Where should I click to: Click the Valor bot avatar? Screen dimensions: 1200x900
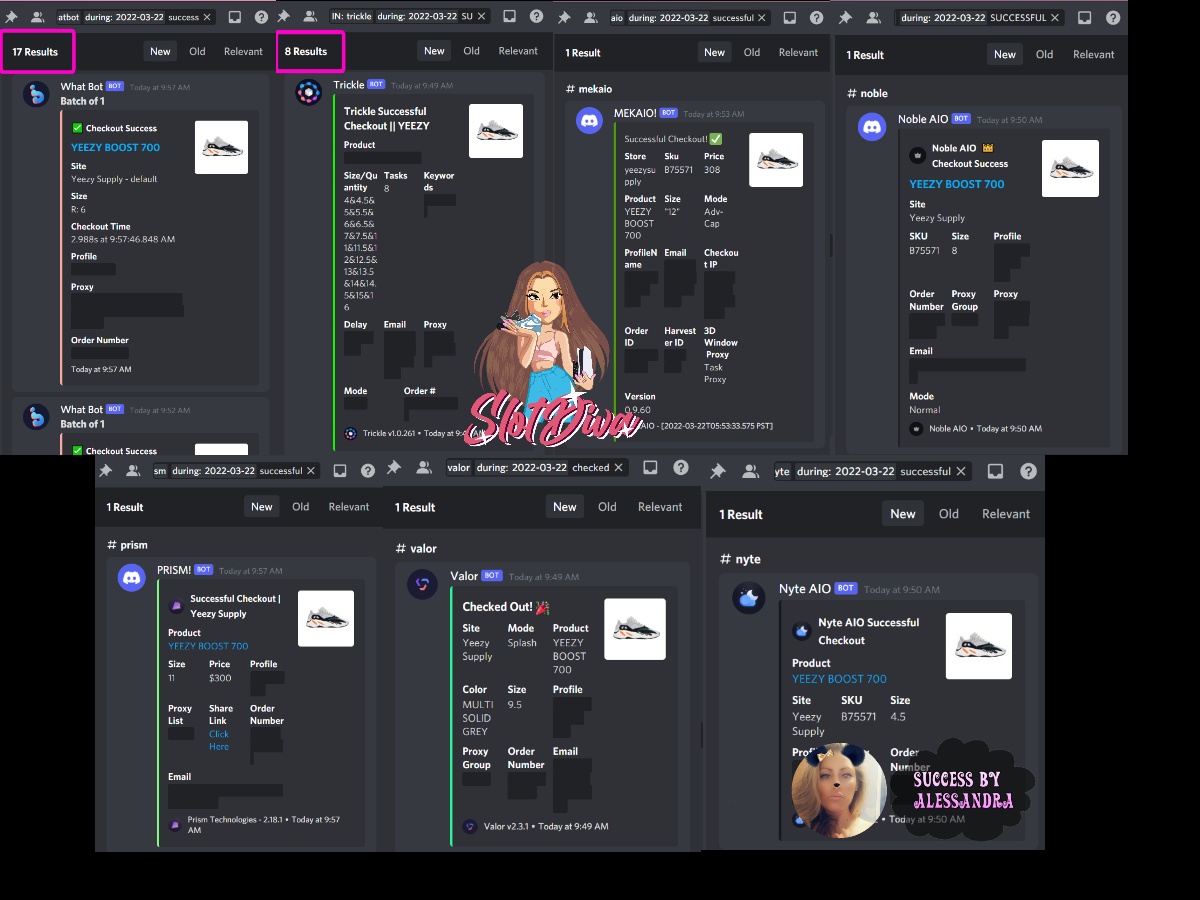(422, 585)
